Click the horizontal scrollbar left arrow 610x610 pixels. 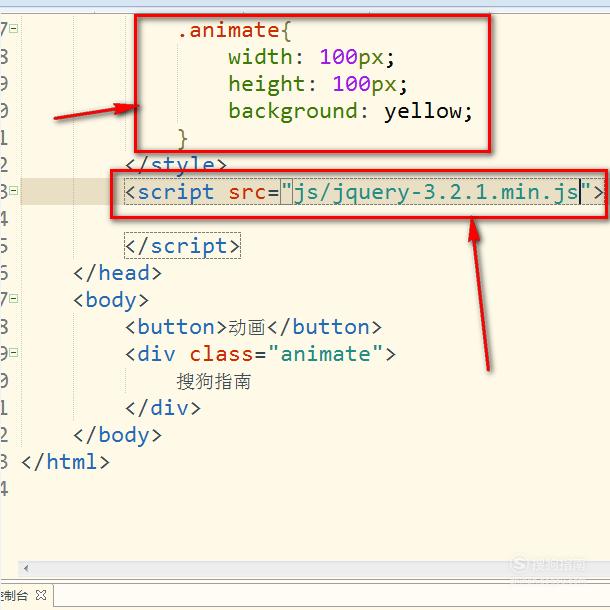tap(26, 568)
